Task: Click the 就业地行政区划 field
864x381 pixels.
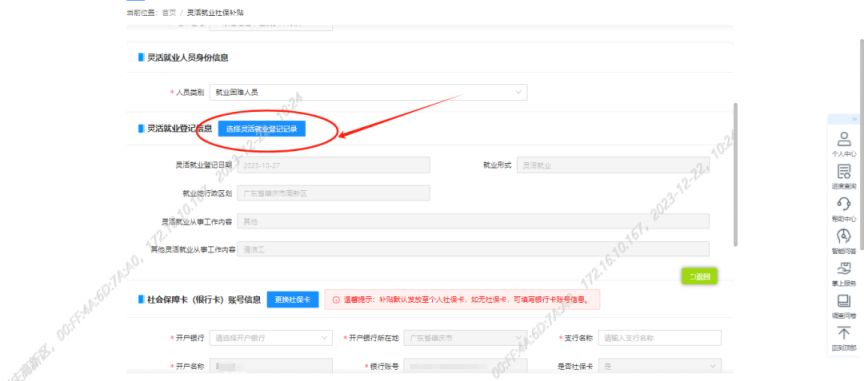Action: click(333, 193)
